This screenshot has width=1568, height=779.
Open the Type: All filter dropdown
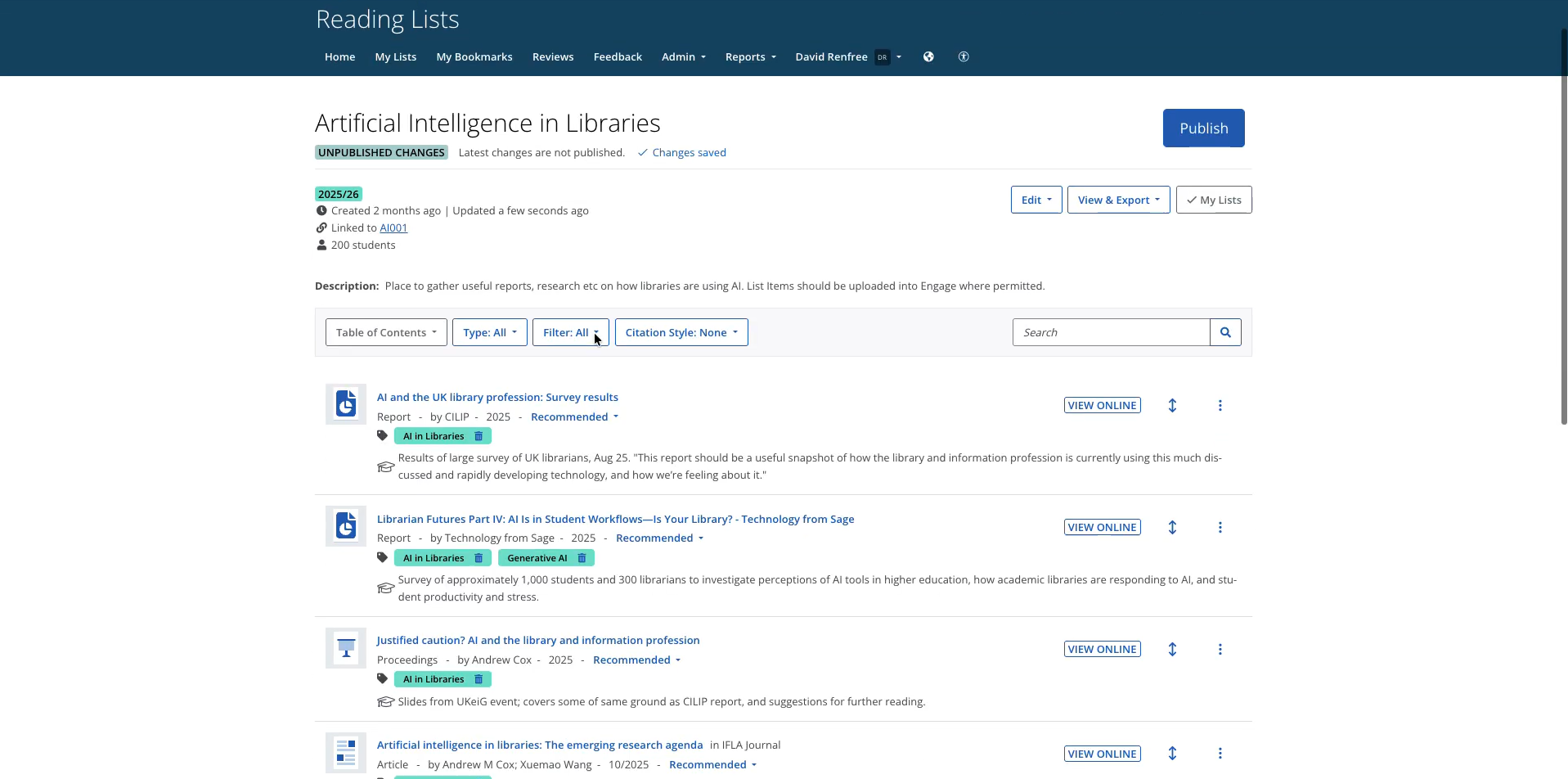489,332
